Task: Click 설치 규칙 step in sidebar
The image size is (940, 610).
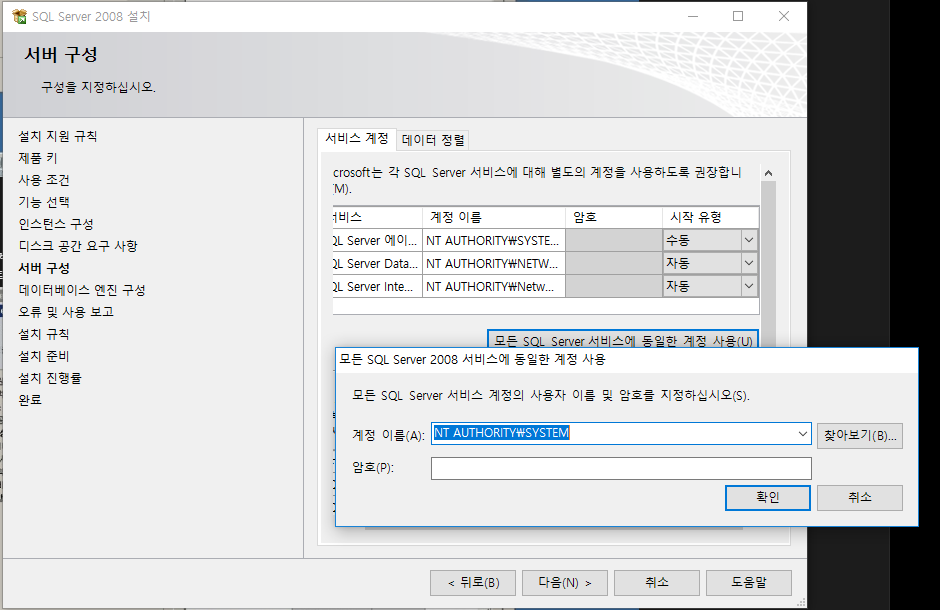Action: pyautogui.click(x=44, y=334)
